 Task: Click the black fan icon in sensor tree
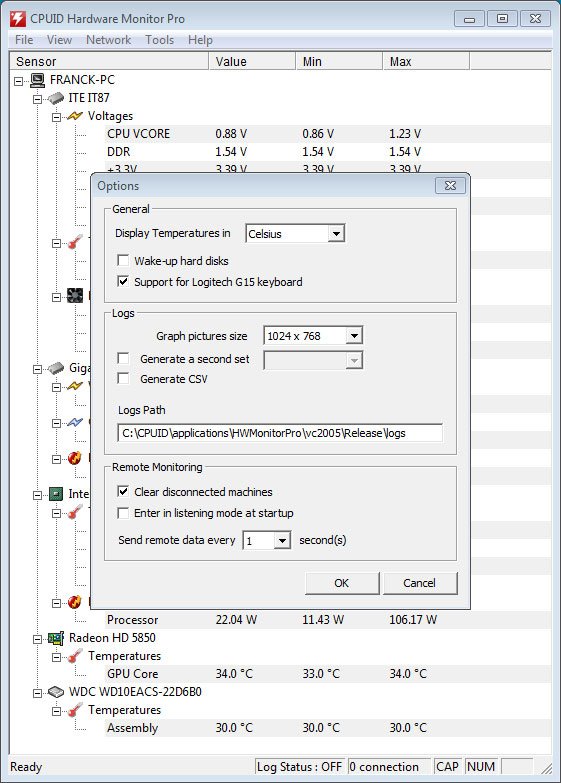click(75, 296)
